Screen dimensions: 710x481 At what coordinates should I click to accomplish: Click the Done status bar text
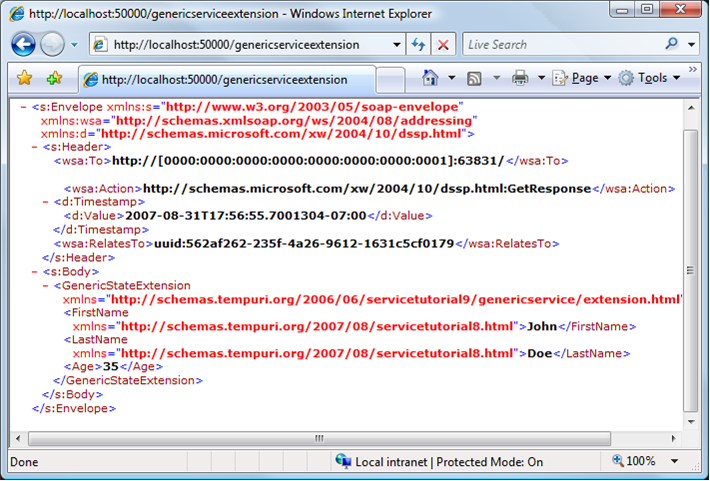pos(24,462)
